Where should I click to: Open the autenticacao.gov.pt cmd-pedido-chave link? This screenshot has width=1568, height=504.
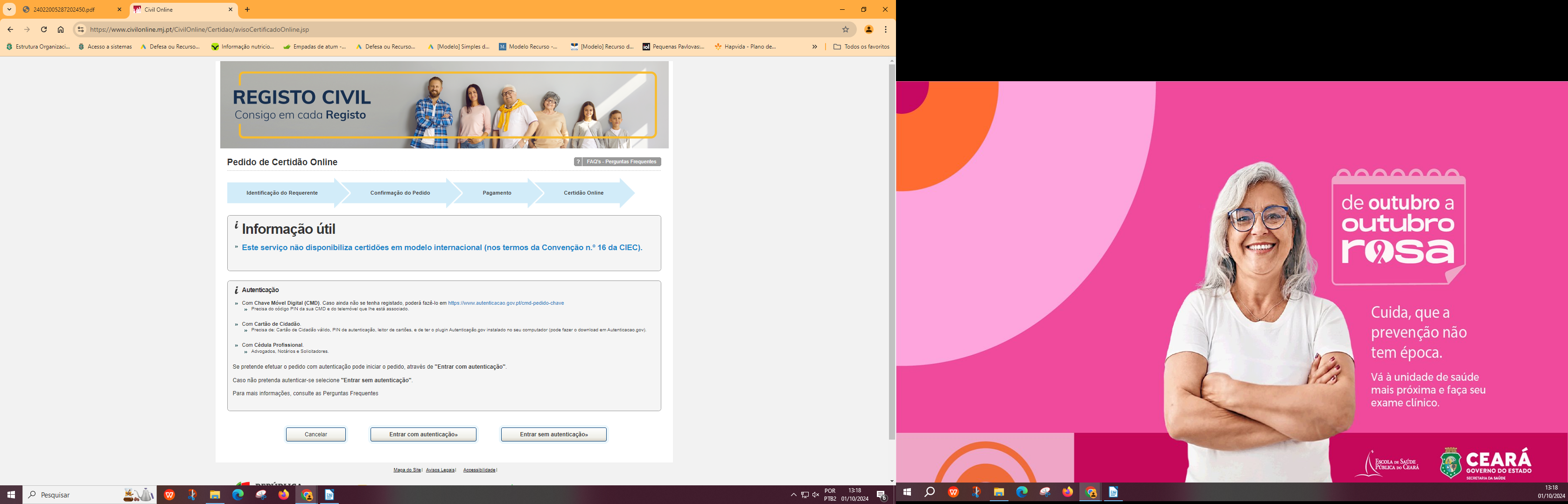click(506, 303)
